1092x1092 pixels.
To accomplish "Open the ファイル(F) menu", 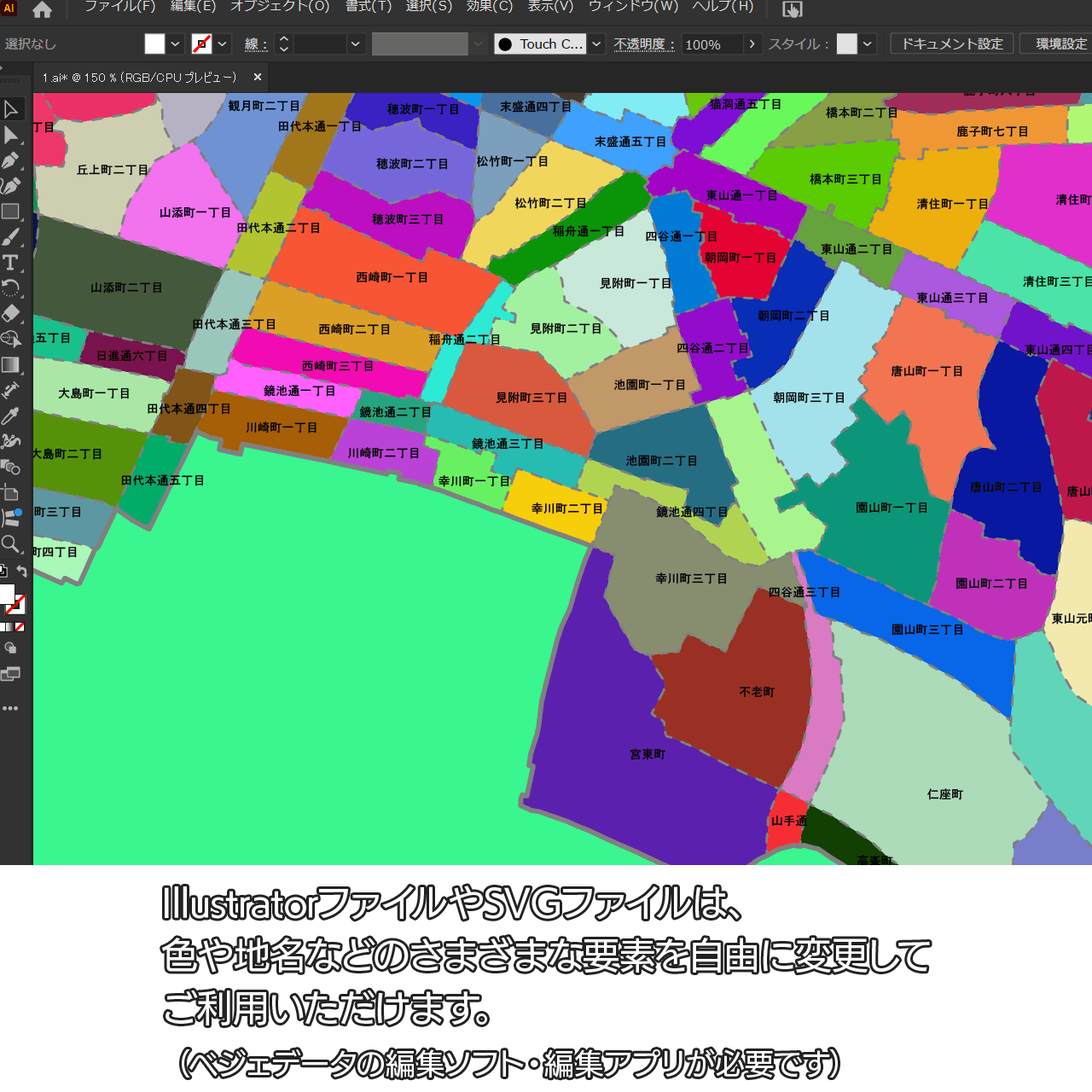I will click(119, 7).
